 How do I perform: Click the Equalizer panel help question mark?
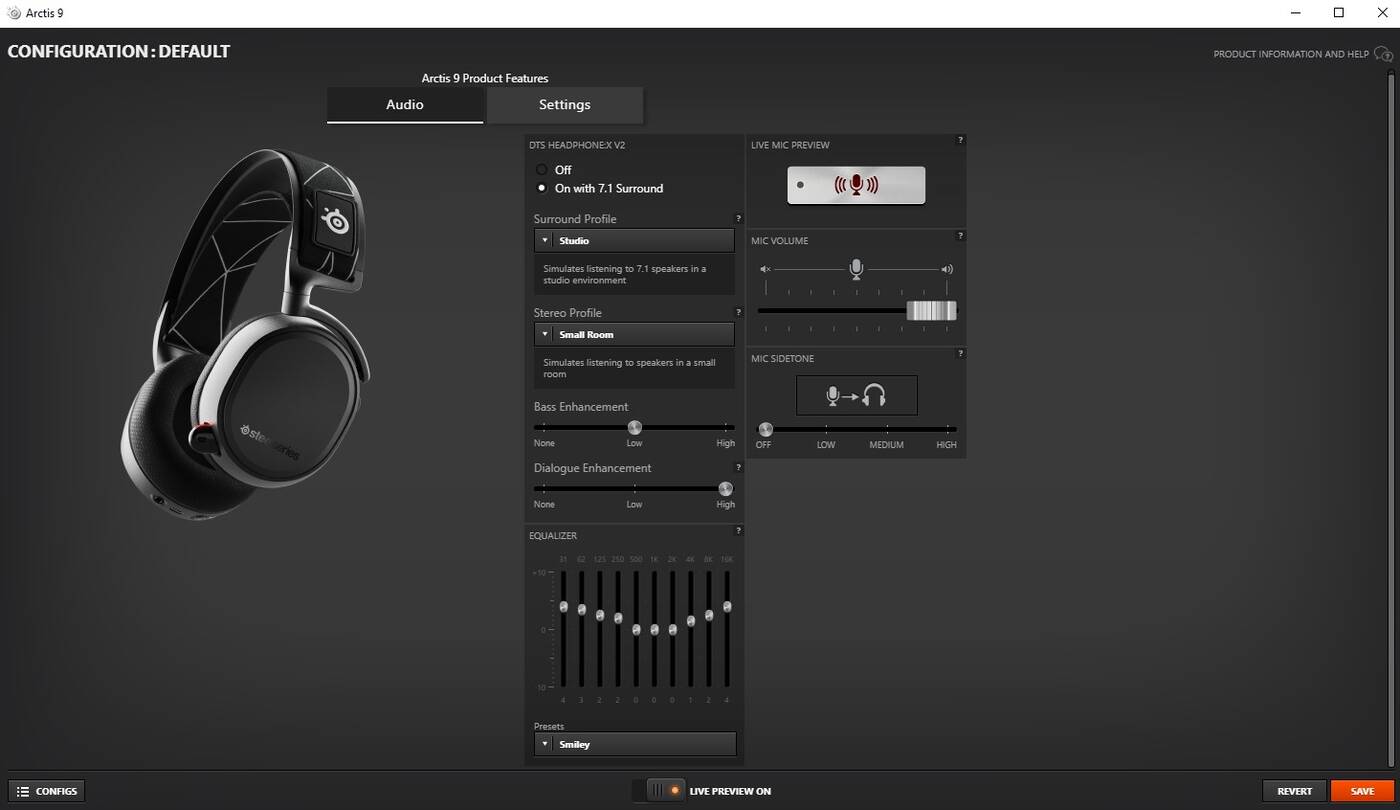(739, 531)
